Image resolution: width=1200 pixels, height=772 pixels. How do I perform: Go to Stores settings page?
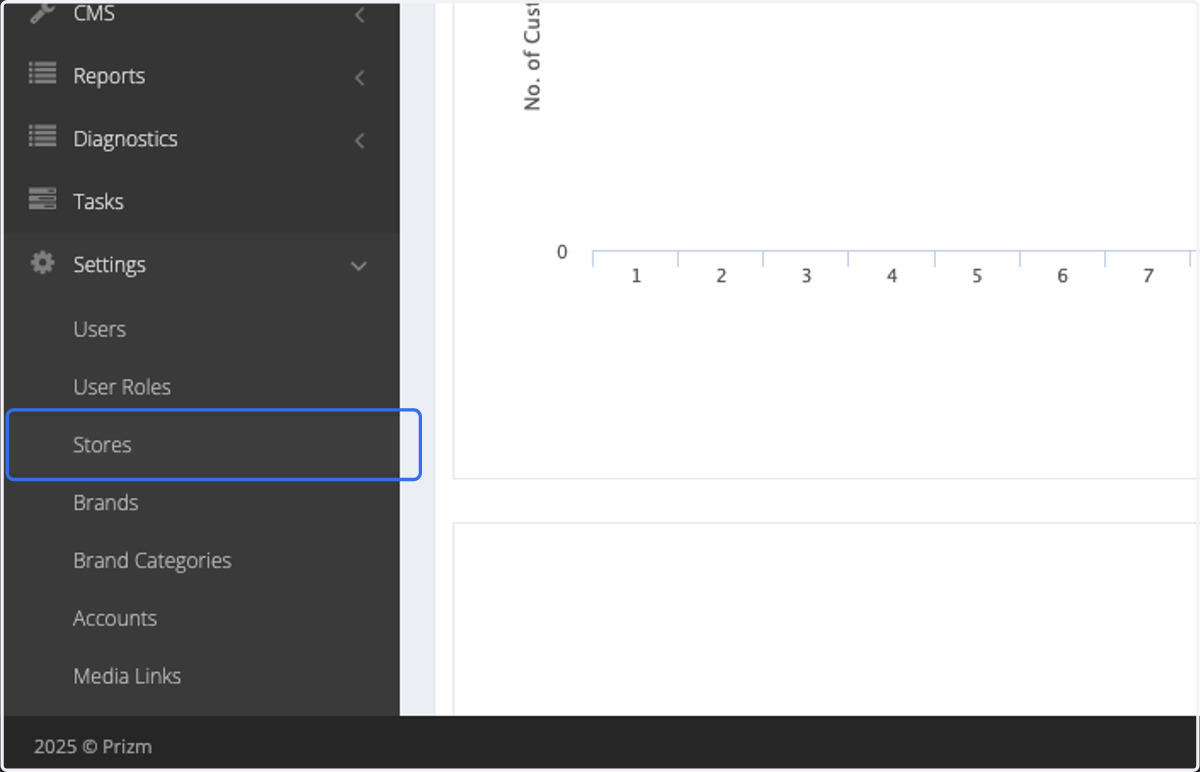tap(102, 445)
